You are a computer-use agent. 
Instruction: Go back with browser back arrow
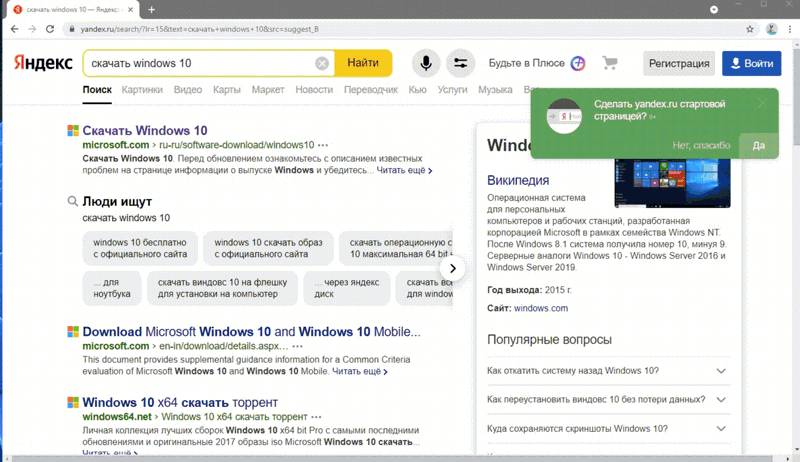coord(14,29)
